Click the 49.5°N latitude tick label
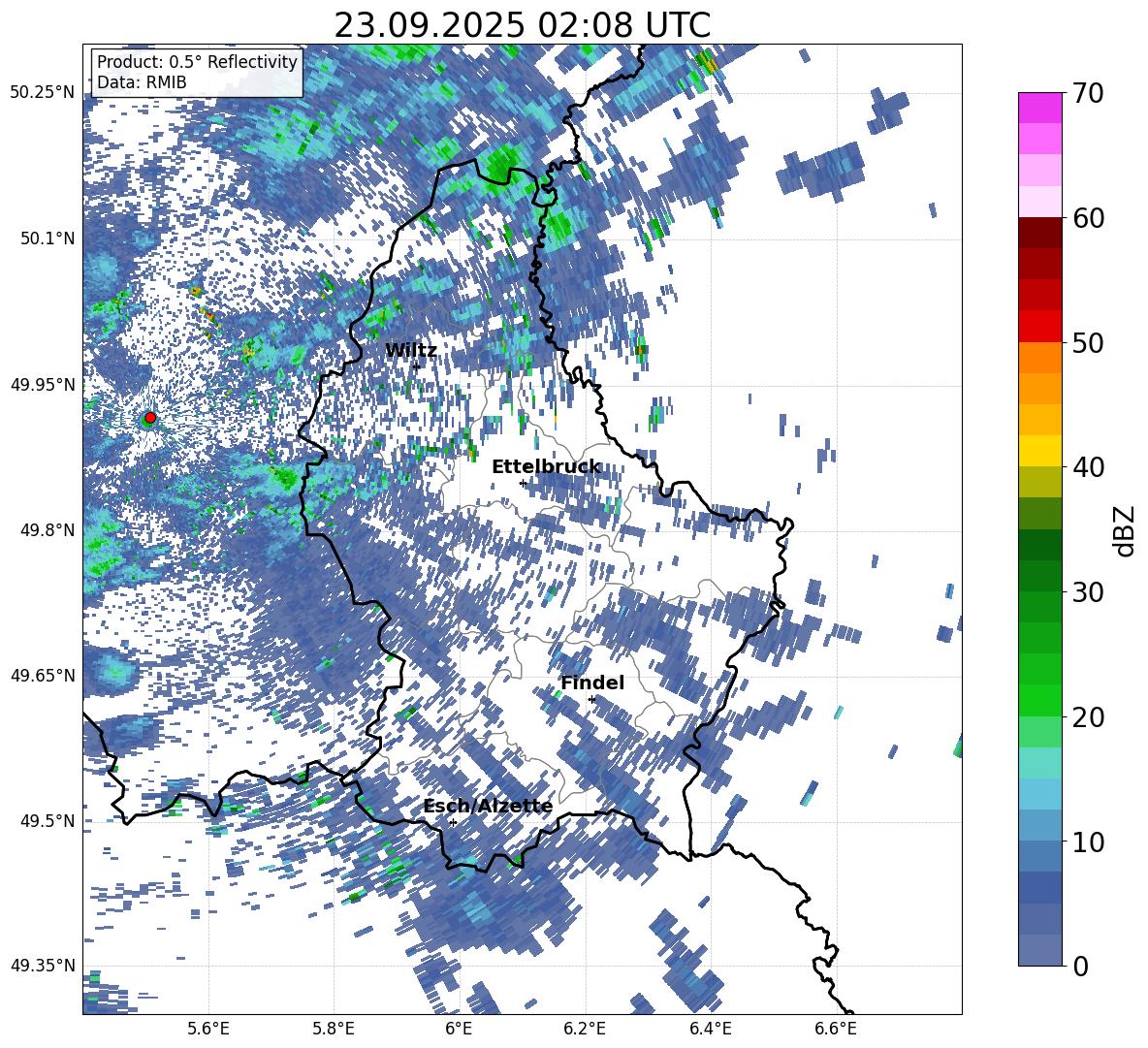This screenshot has width=1148, height=1048. 47,820
